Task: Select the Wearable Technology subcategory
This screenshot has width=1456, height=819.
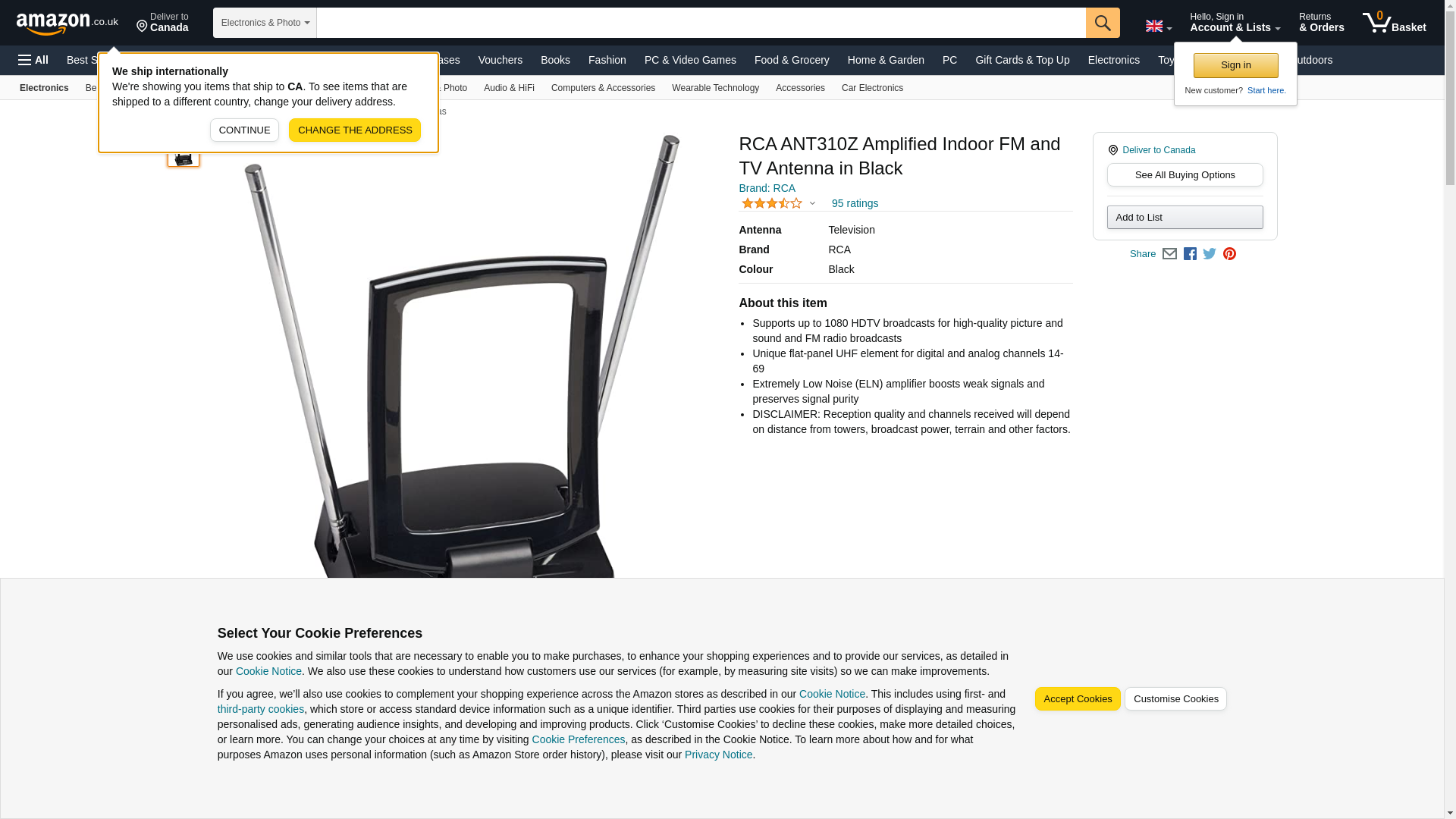Action: (x=715, y=88)
